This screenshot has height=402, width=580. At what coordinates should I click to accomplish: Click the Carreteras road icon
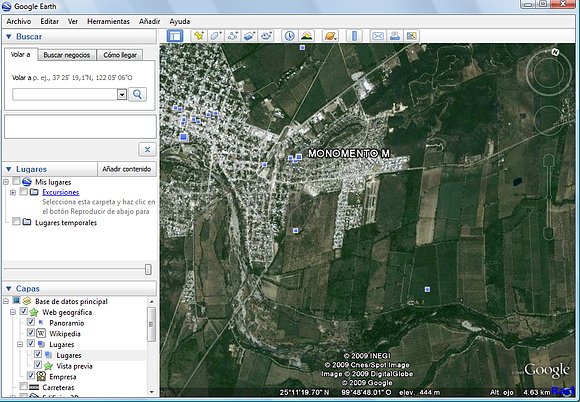34,387
